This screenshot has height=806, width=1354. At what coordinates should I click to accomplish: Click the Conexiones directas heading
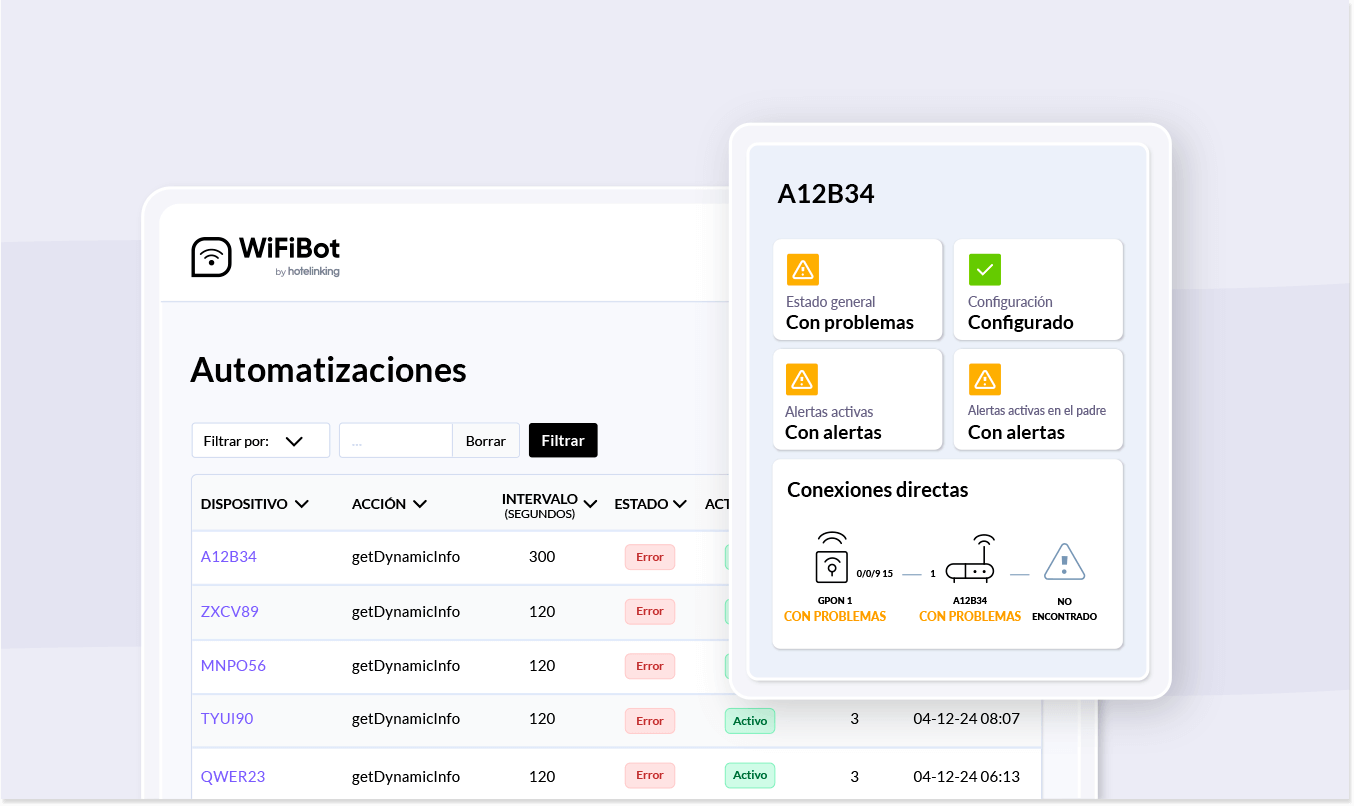878,490
